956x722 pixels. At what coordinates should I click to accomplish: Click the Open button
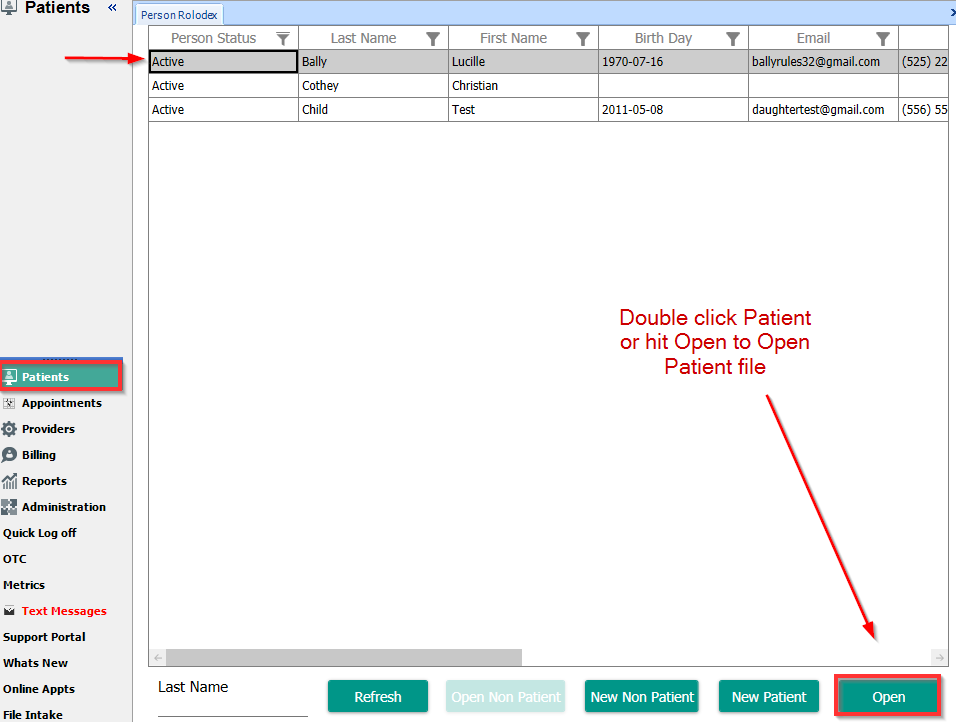pyautogui.click(x=888, y=696)
